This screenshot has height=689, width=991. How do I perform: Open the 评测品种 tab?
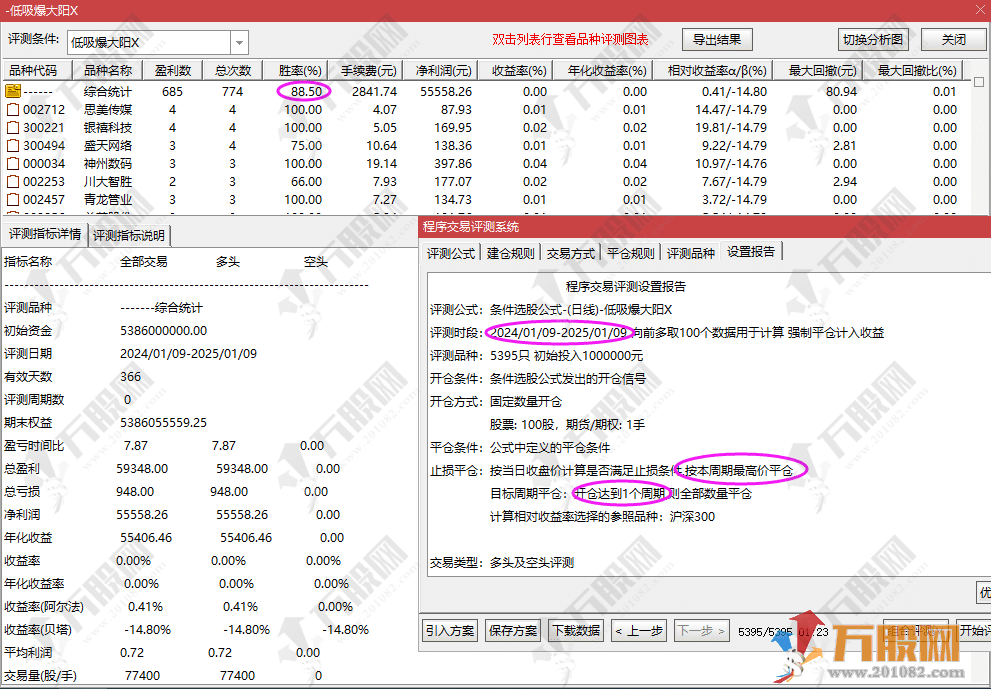[x=691, y=253]
